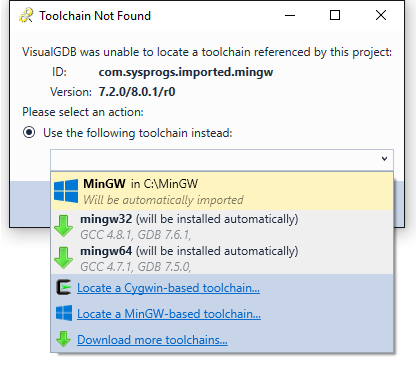Choose MinGW in C:\MinGW from the list

(x=222, y=191)
